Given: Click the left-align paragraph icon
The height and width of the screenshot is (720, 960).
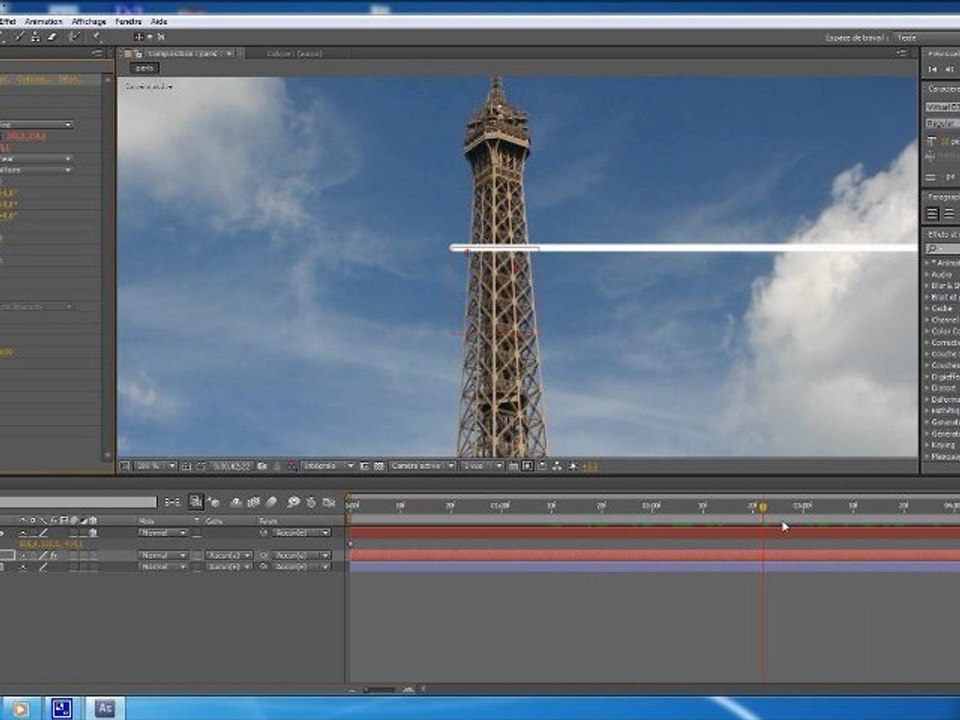Looking at the screenshot, I should (x=932, y=214).
